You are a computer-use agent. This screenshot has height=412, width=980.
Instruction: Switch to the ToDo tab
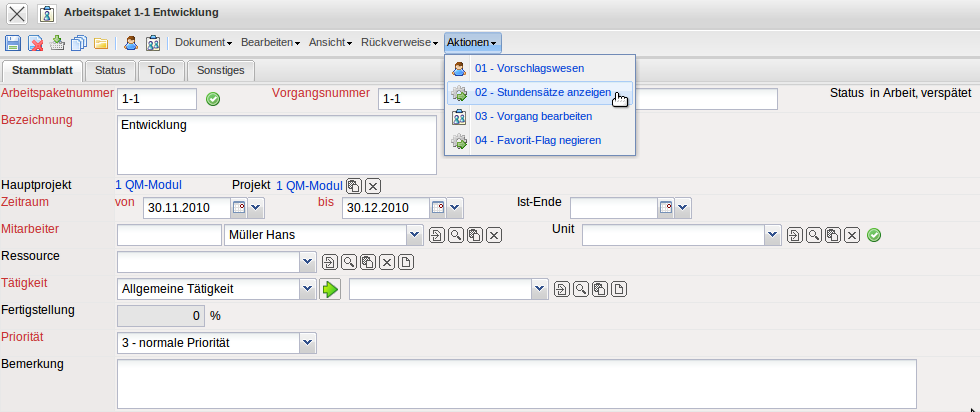coord(161,71)
